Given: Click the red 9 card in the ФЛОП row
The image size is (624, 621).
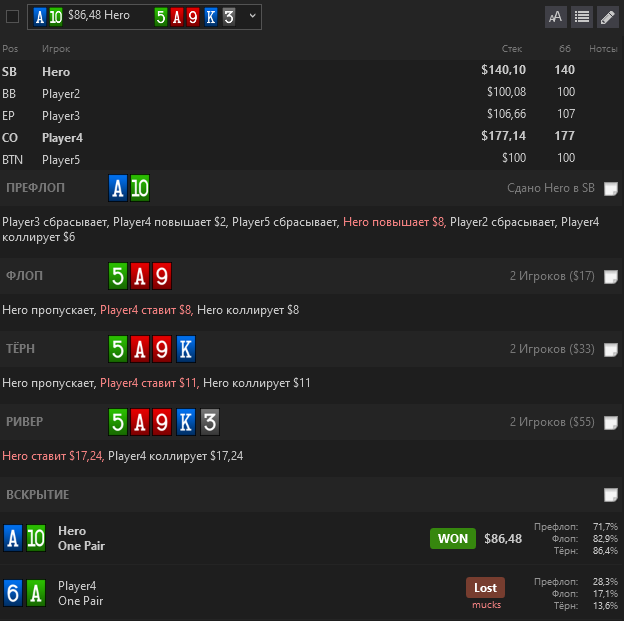Looking at the screenshot, I should 162,276.
